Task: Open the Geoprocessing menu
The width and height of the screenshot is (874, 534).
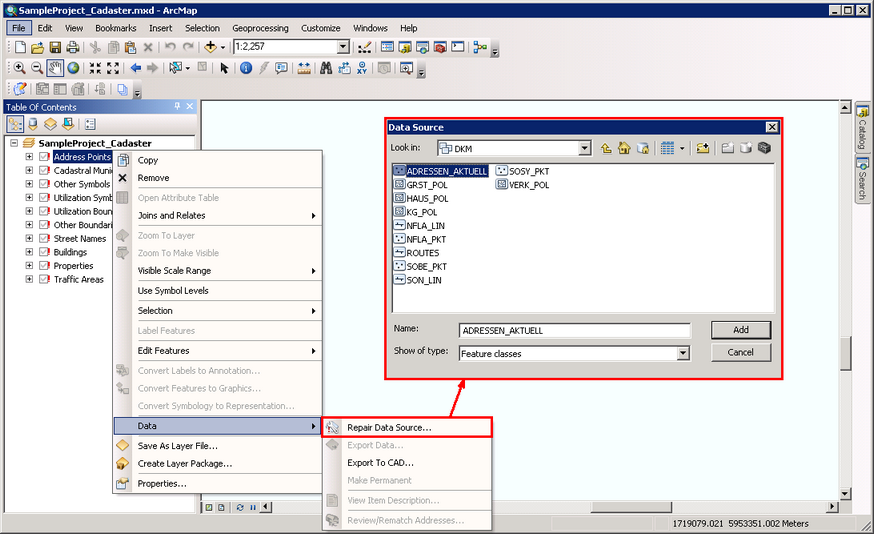Action: coord(260,28)
